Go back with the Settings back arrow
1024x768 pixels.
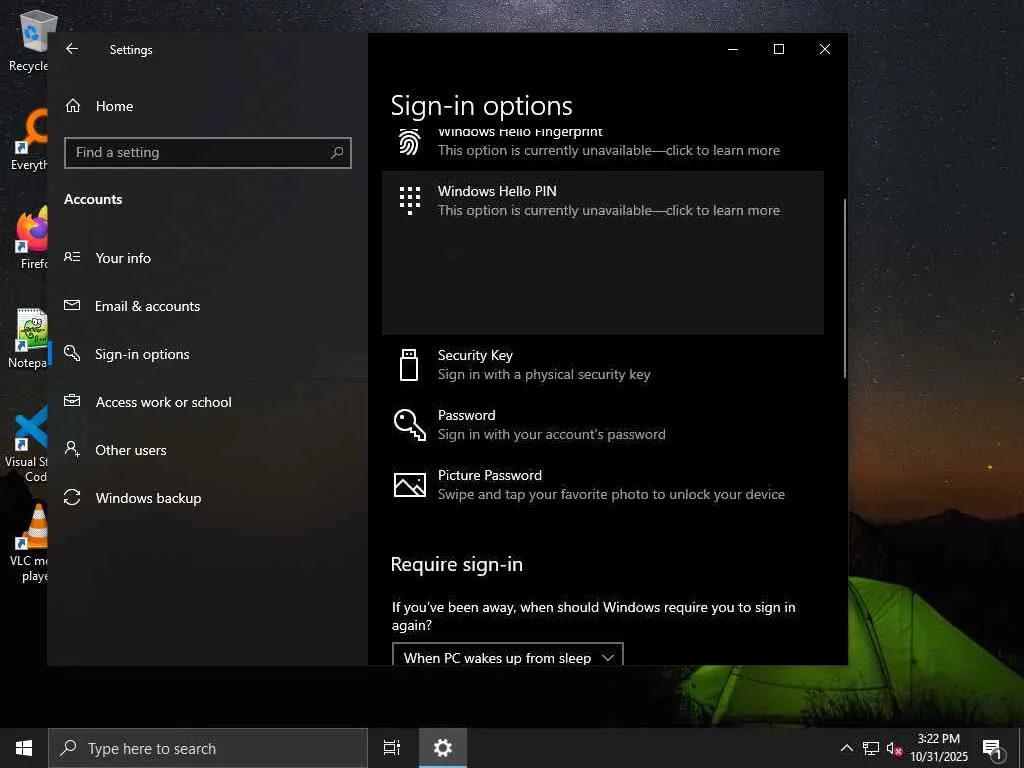[72, 49]
